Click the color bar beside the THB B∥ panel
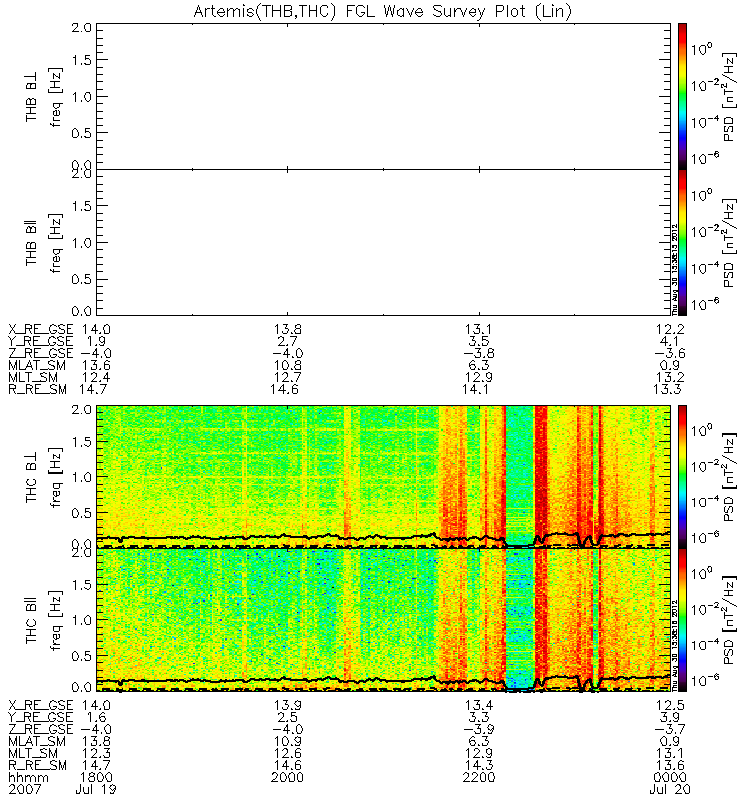This screenshot has height=800, width=750. [x=682, y=242]
